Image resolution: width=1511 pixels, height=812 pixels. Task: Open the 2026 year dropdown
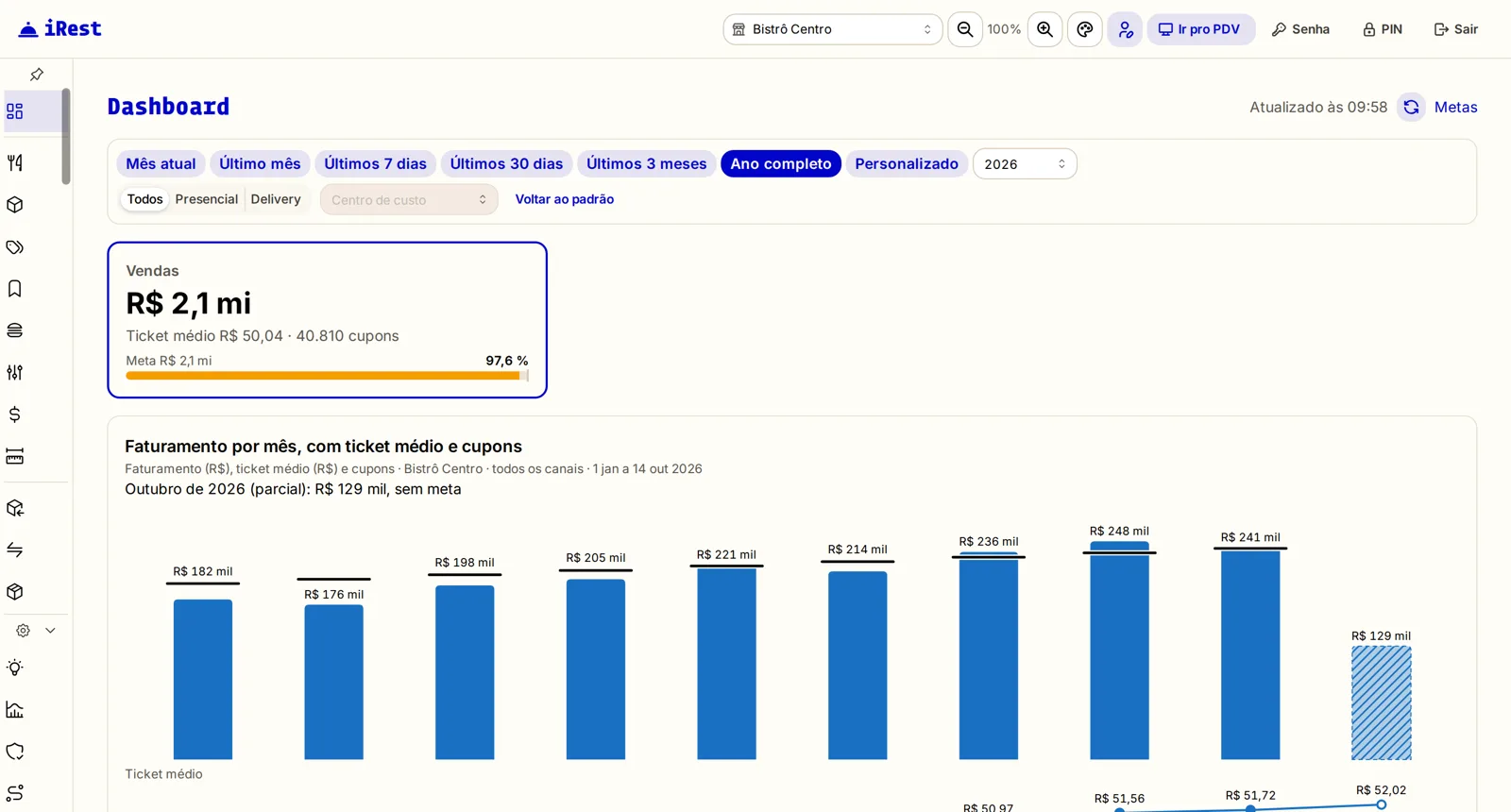[1025, 164]
